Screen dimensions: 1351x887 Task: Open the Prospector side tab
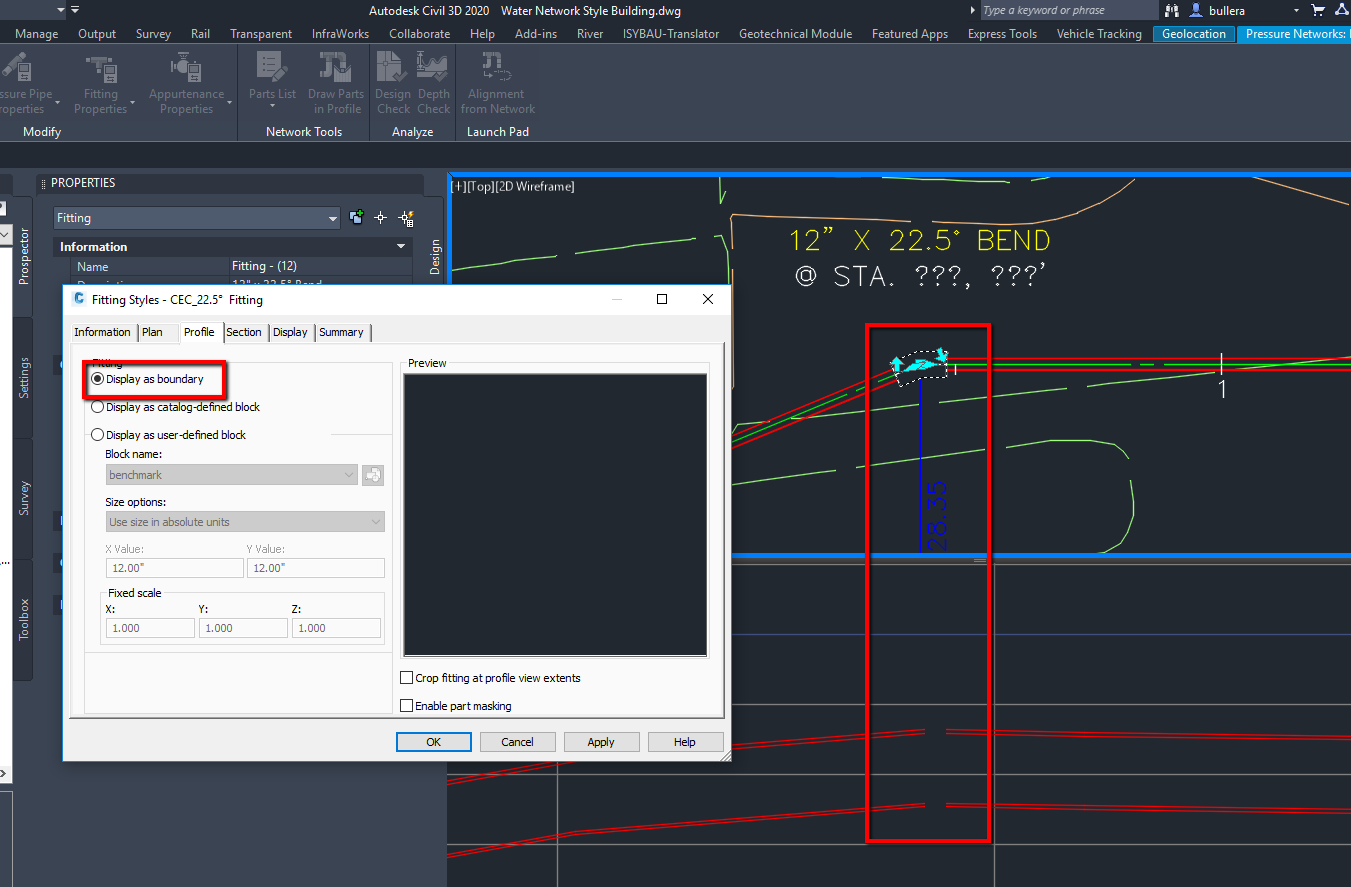point(24,256)
